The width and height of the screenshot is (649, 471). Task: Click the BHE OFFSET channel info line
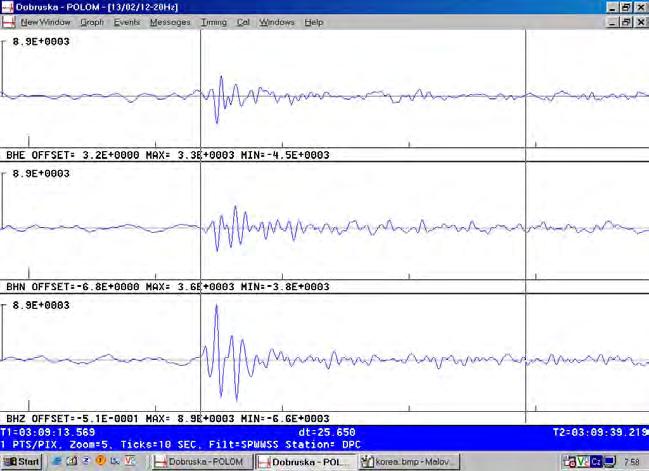point(168,155)
